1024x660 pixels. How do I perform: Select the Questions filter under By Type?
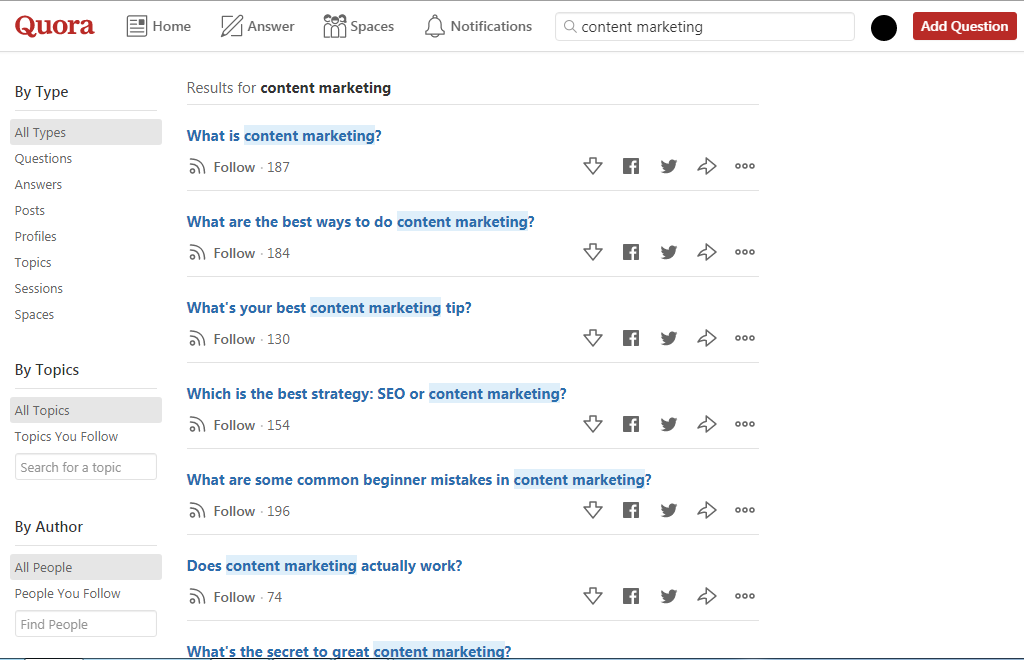43,158
